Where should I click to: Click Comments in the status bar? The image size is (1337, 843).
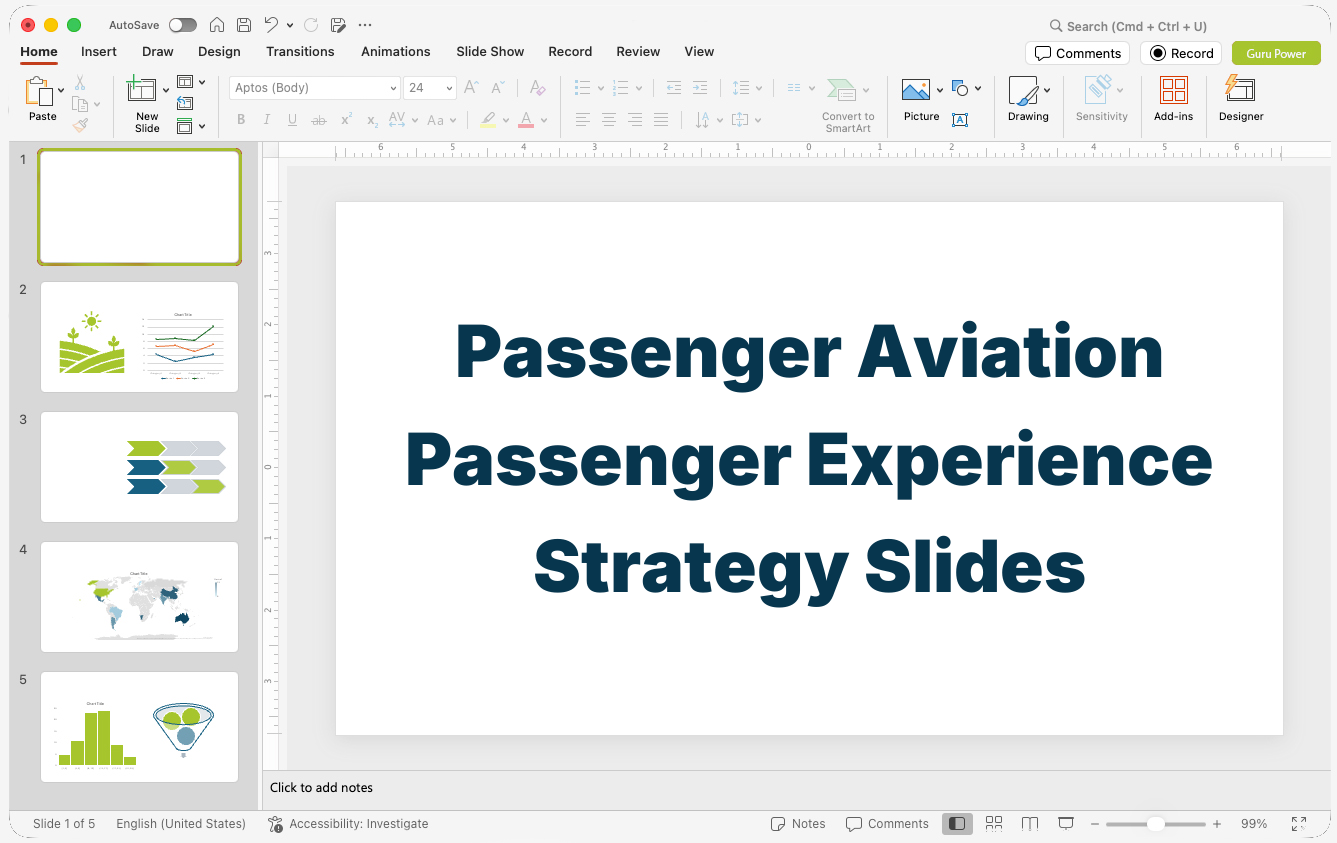[887, 824]
